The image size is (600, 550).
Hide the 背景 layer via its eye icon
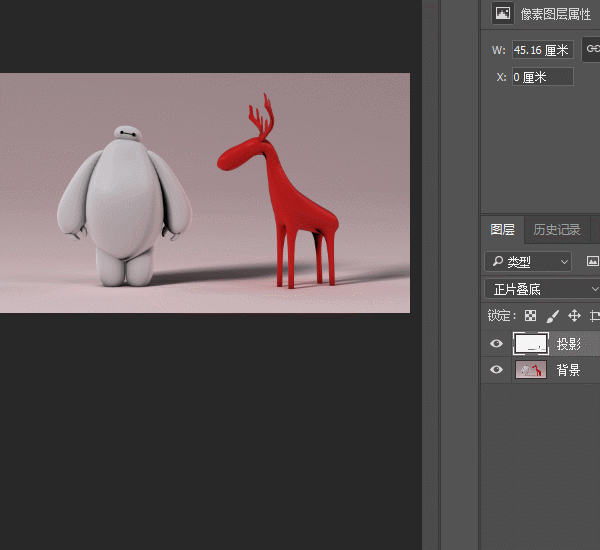click(x=496, y=369)
